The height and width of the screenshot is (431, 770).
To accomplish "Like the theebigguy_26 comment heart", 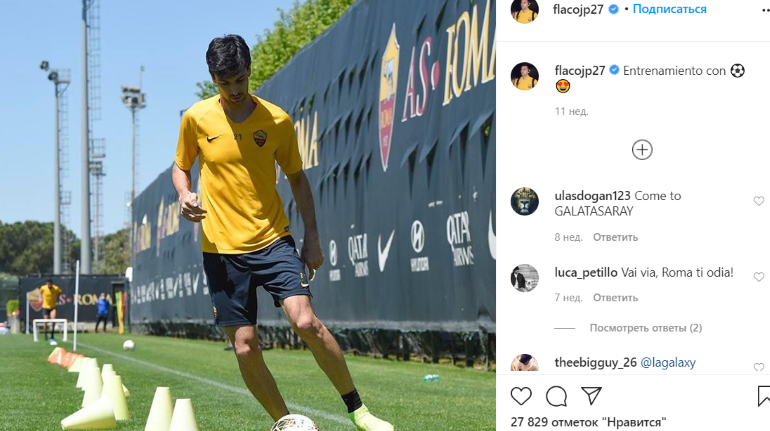I will coord(759,367).
